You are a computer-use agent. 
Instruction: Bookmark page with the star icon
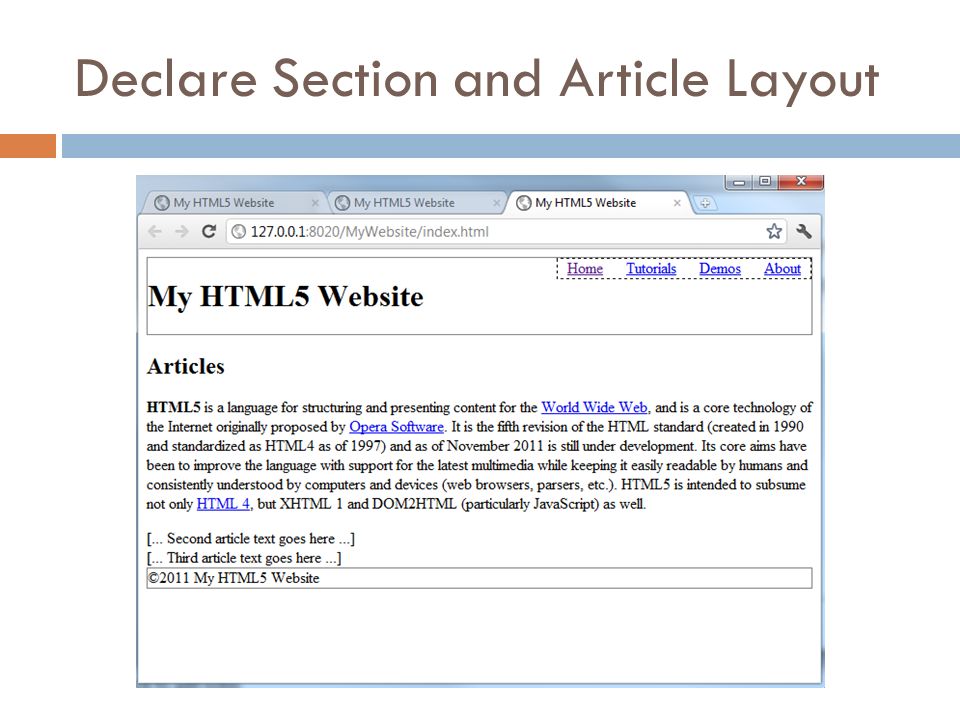pyautogui.click(x=774, y=231)
